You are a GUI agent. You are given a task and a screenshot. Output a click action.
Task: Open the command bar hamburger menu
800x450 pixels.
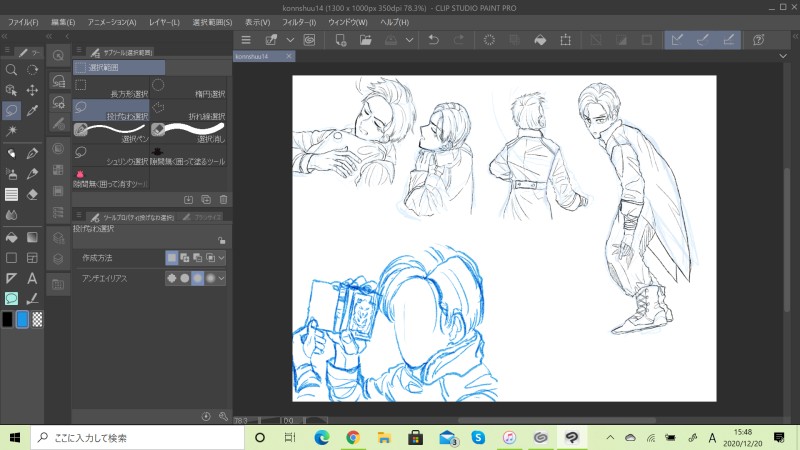pos(246,40)
